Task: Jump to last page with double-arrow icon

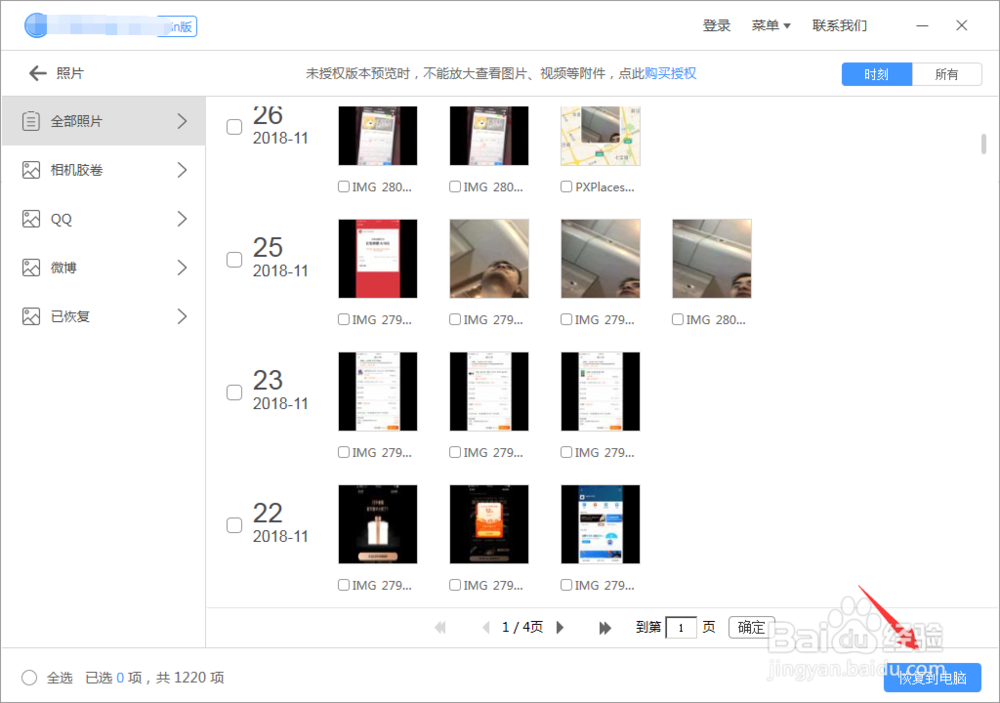Action: (x=604, y=627)
